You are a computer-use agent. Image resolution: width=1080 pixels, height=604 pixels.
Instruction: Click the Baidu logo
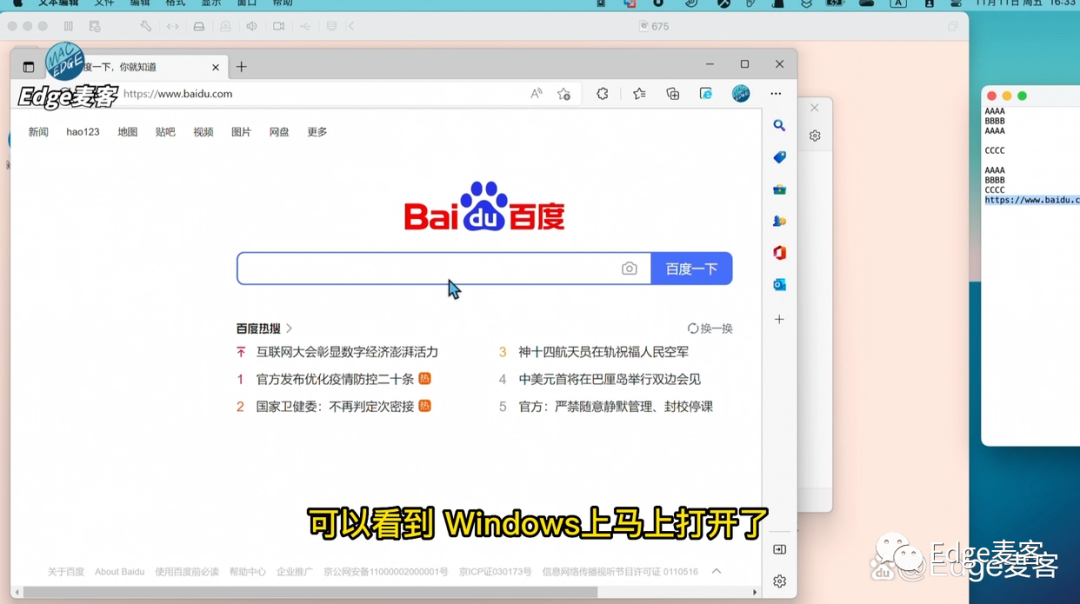click(x=484, y=207)
